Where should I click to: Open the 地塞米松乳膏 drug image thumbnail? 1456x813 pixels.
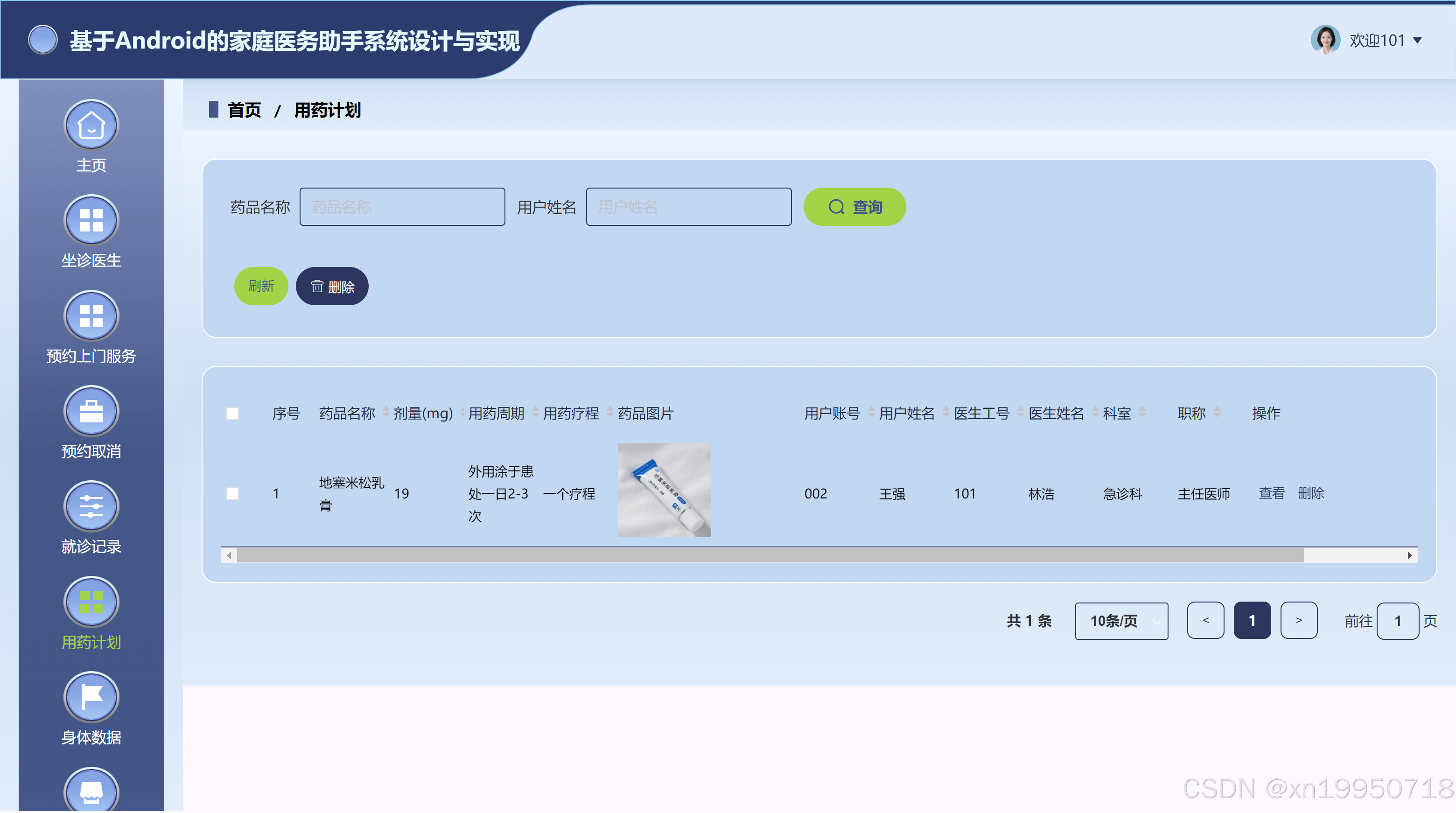point(664,490)
